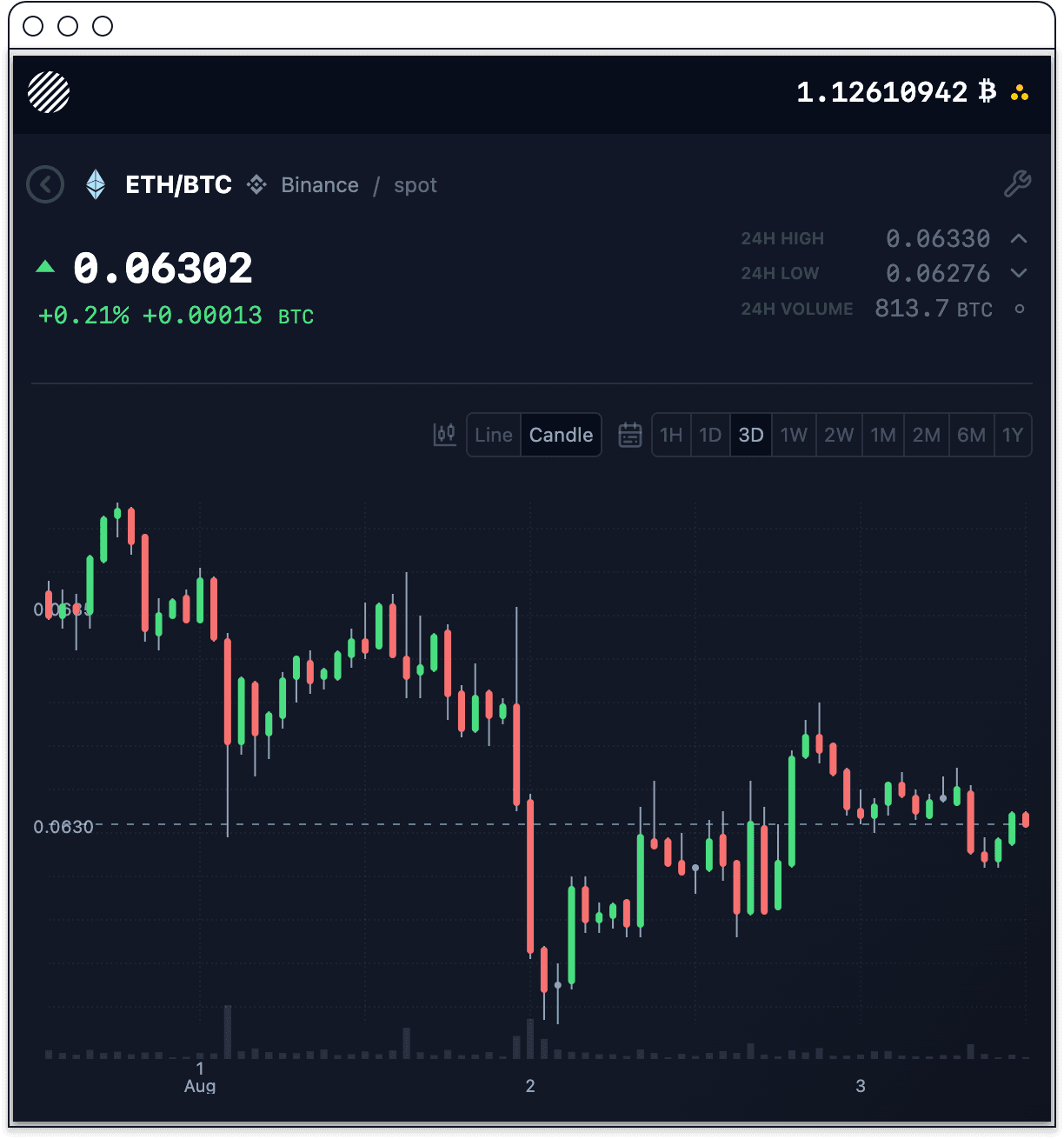Open the calendar date range picker
This screenshot has height=1139, width=1064.
click(629, 435)
